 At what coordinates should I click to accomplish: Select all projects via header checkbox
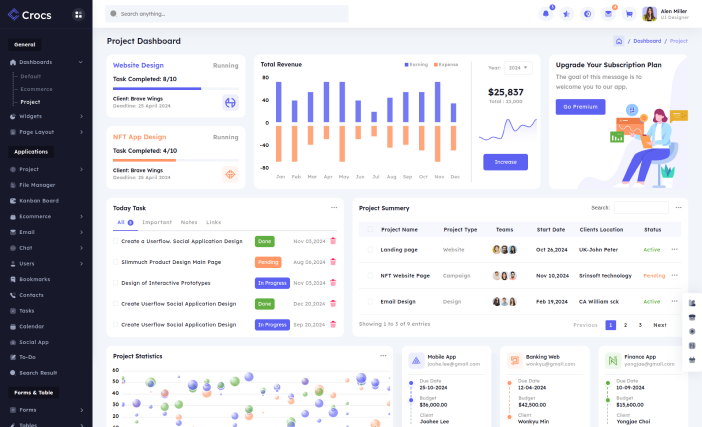(x=369, y=229)
